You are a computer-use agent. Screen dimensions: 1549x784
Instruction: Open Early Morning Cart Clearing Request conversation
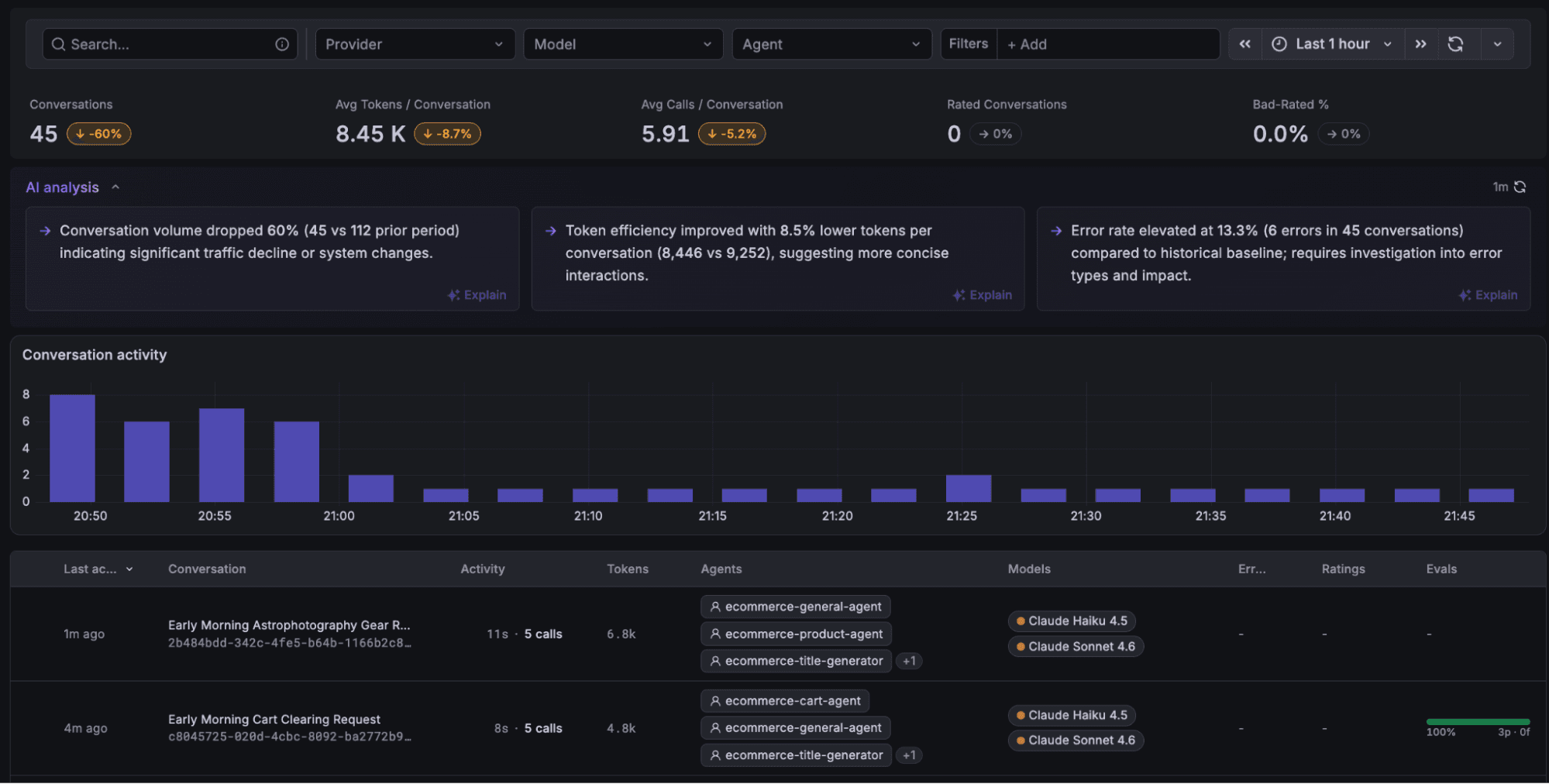[274, 719]
